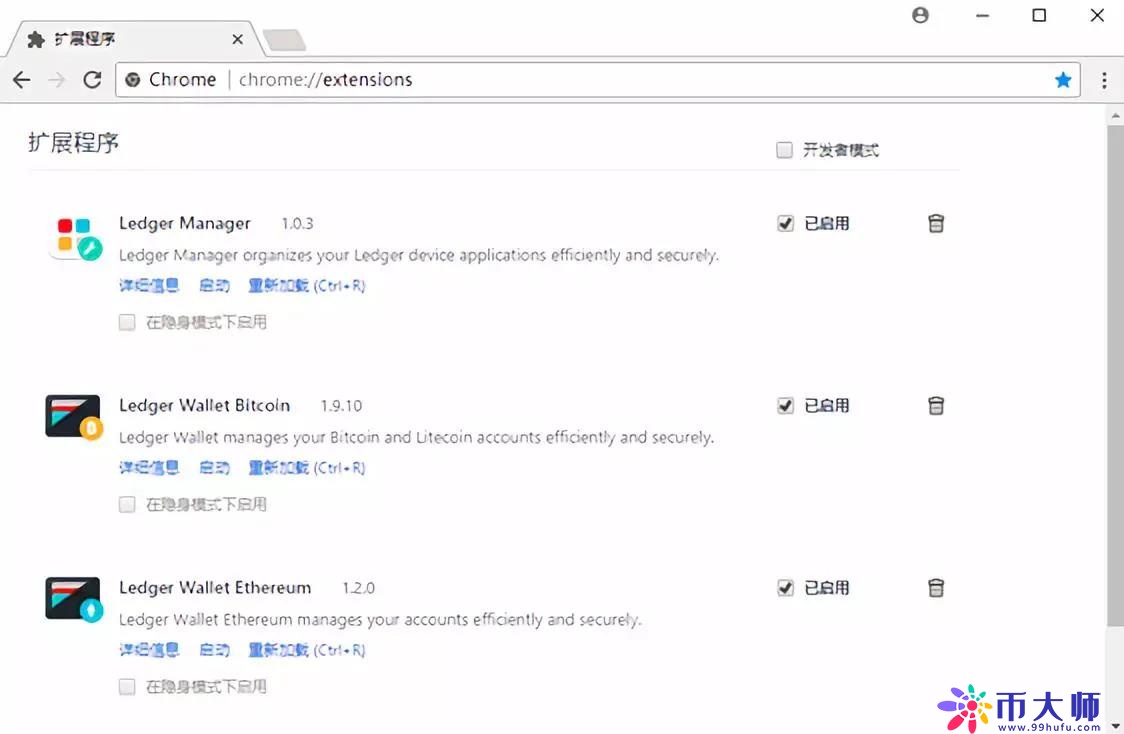Open the Chrome three-dot menu

point(1104,80)
